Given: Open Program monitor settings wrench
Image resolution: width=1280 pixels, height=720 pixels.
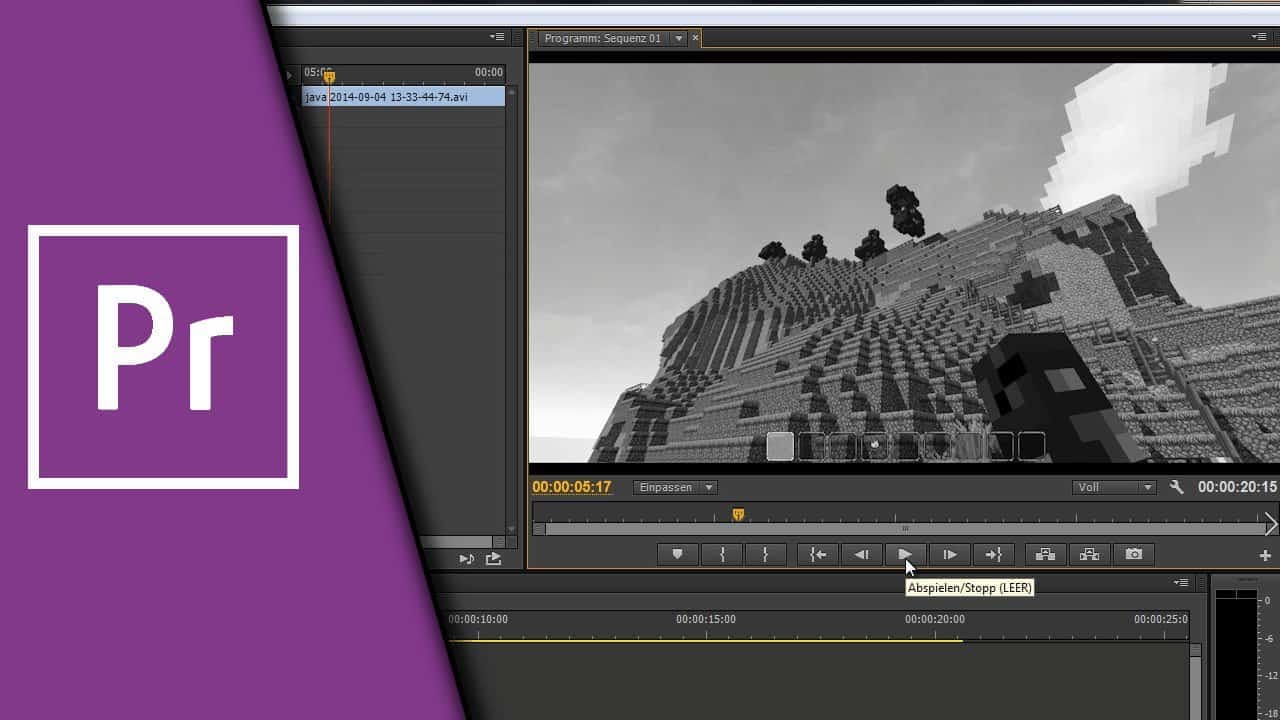Looking at the screenshot, I should (x=1177, y=487).
